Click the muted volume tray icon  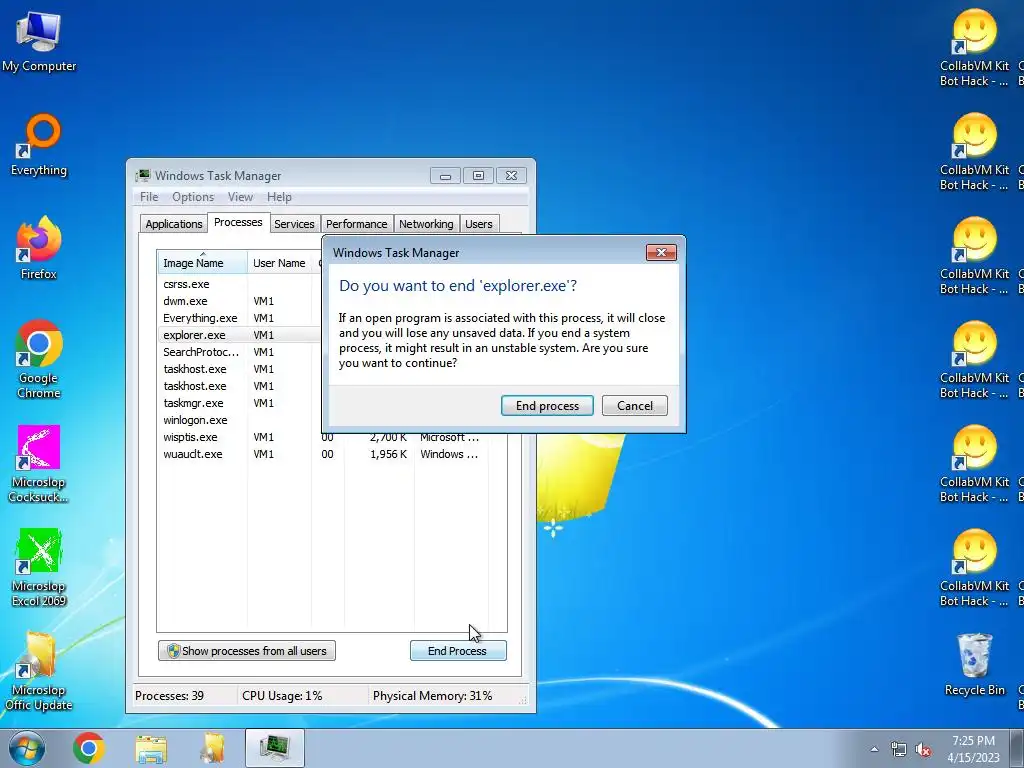click(x=923, y=749)
